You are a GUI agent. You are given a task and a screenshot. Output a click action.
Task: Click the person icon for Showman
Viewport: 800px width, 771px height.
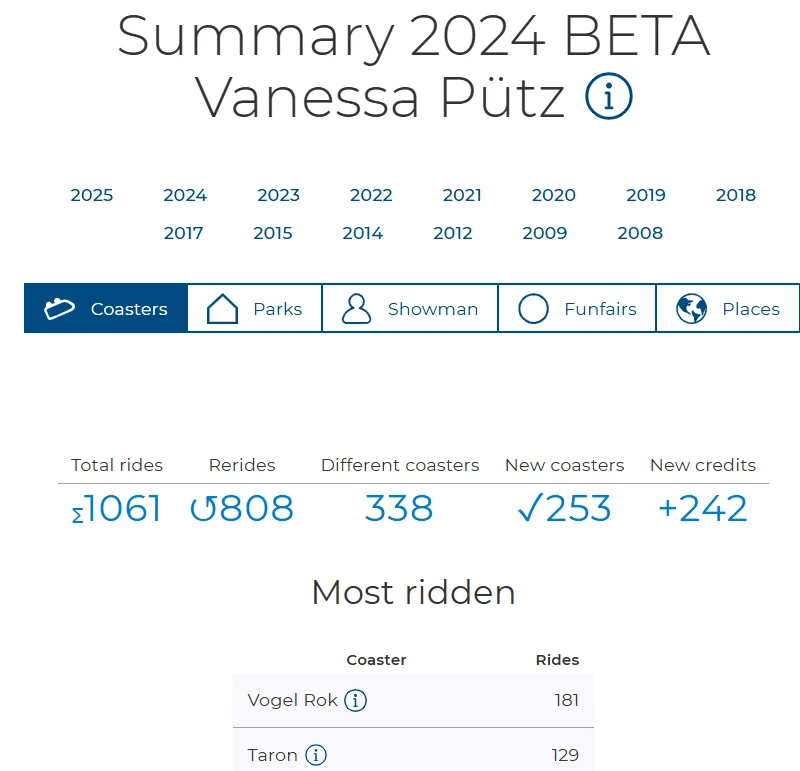[x=356, y=309]
